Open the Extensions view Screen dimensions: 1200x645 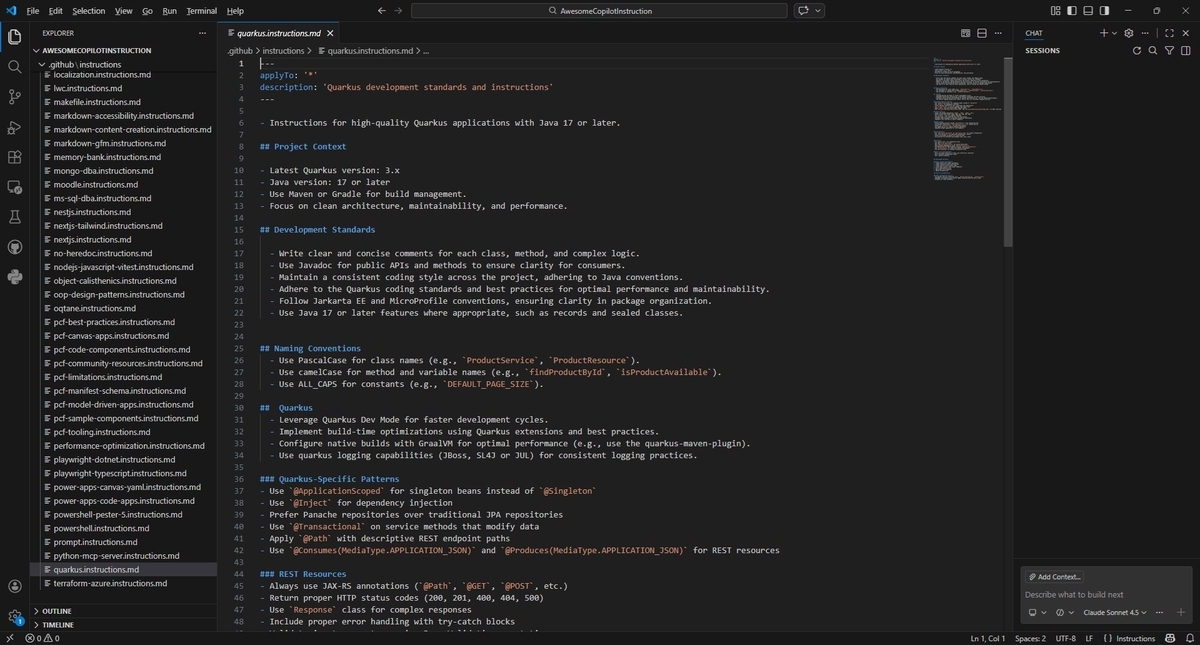coord(14,157)
